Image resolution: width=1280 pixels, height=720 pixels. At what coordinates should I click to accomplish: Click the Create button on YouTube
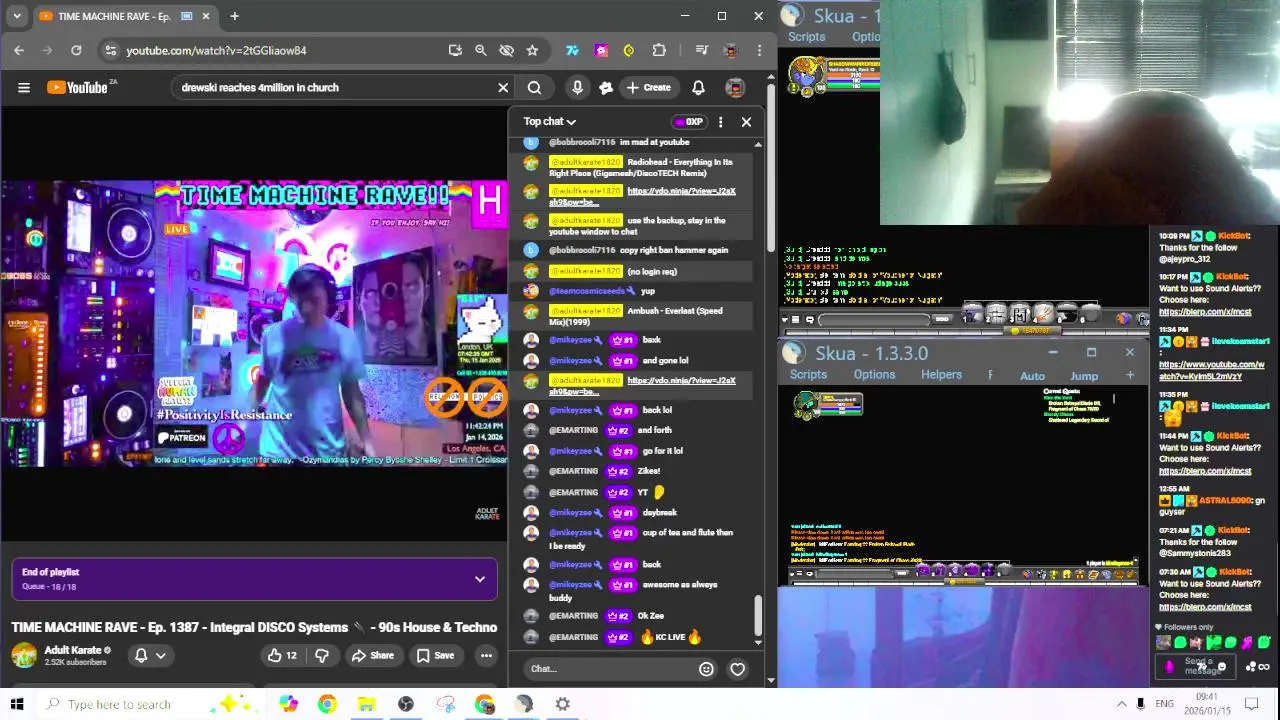(x=649, y=87)
